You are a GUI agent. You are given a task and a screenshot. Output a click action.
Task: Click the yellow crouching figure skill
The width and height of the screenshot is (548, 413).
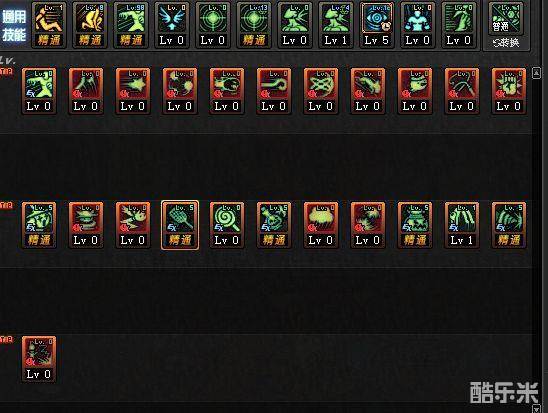coord(90,25)
